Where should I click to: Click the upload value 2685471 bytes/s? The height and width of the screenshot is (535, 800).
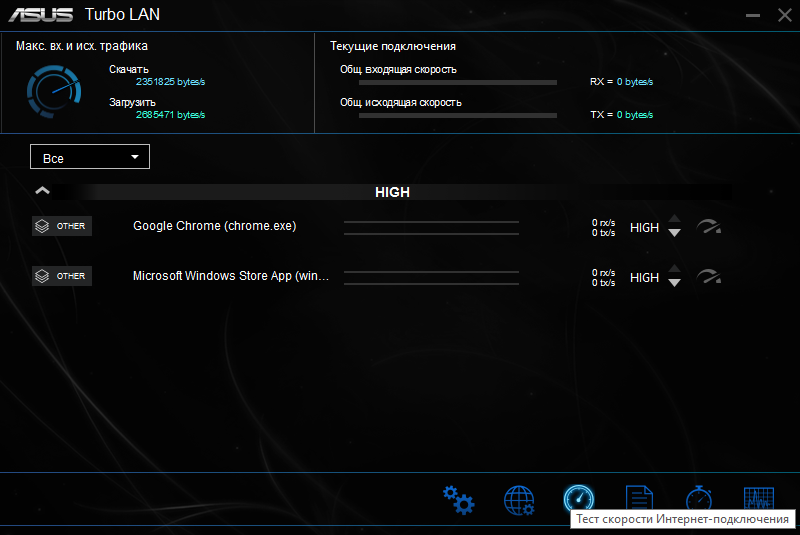coord(170,115)
